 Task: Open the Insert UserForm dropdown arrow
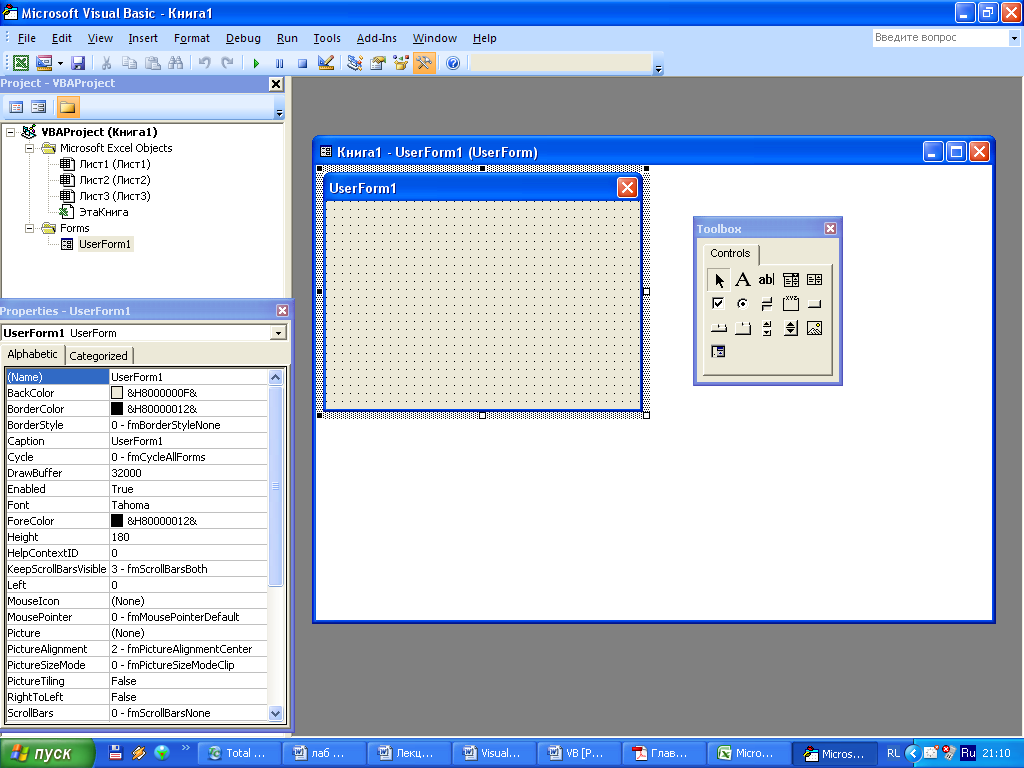pyautogui.click(x=60, y=63)
